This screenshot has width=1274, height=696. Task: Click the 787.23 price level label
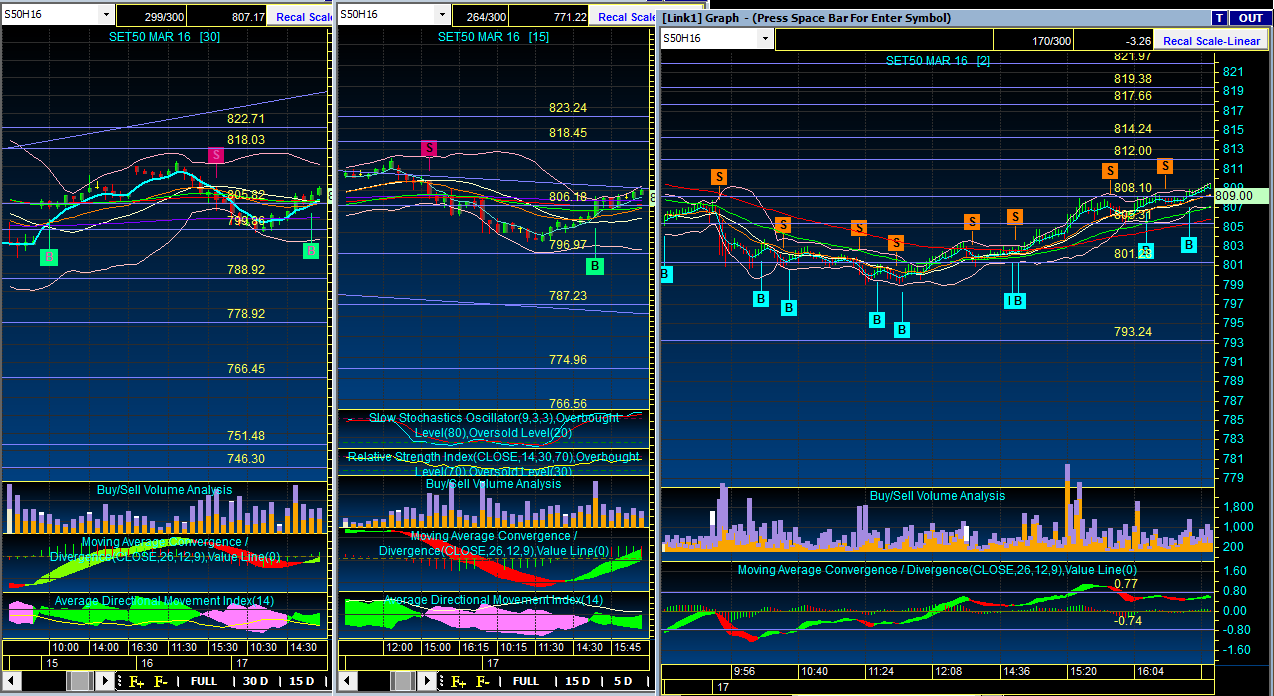click(567, 296)
